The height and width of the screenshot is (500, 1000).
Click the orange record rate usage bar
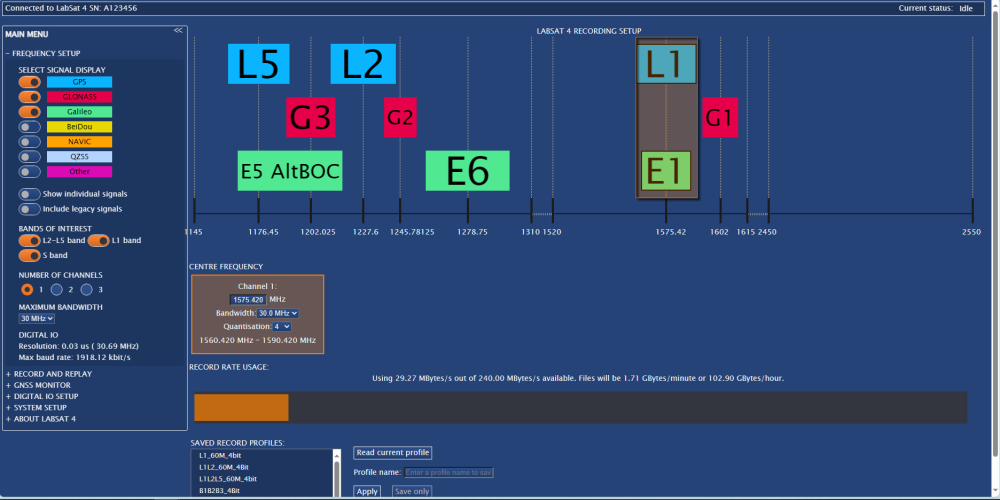pos(242,408)
